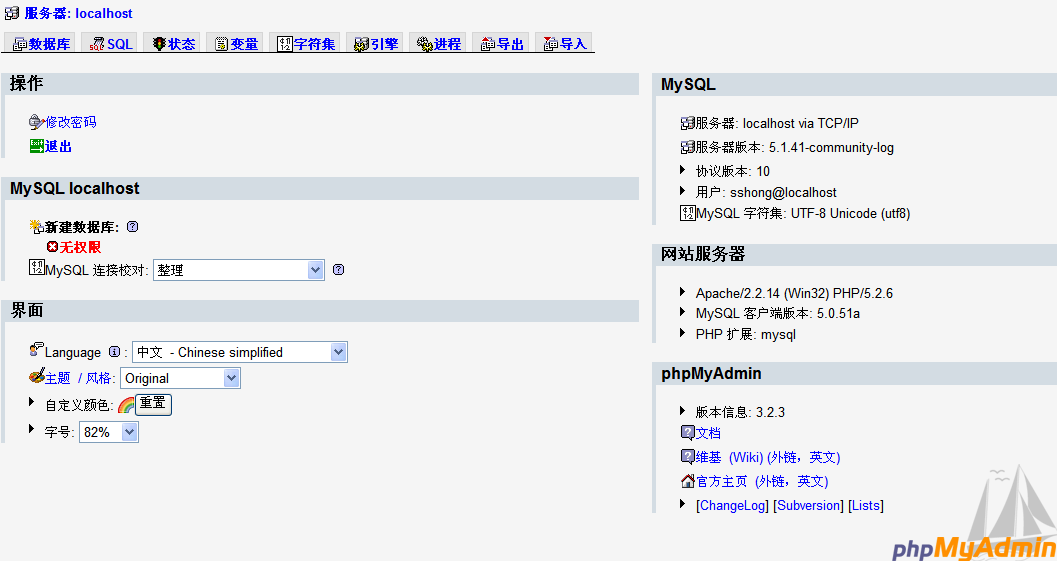The height and width of the screenshot is (561, 1057).
Task: Open the [Lists] link
Action: tap(866, 506)
